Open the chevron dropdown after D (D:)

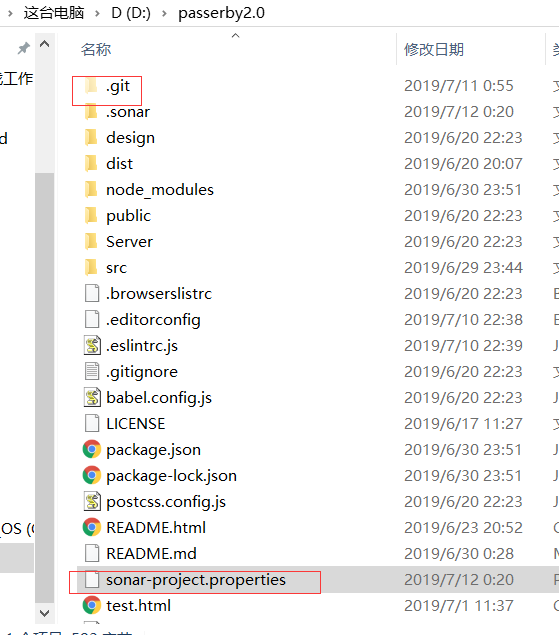(x=164, y=13)
